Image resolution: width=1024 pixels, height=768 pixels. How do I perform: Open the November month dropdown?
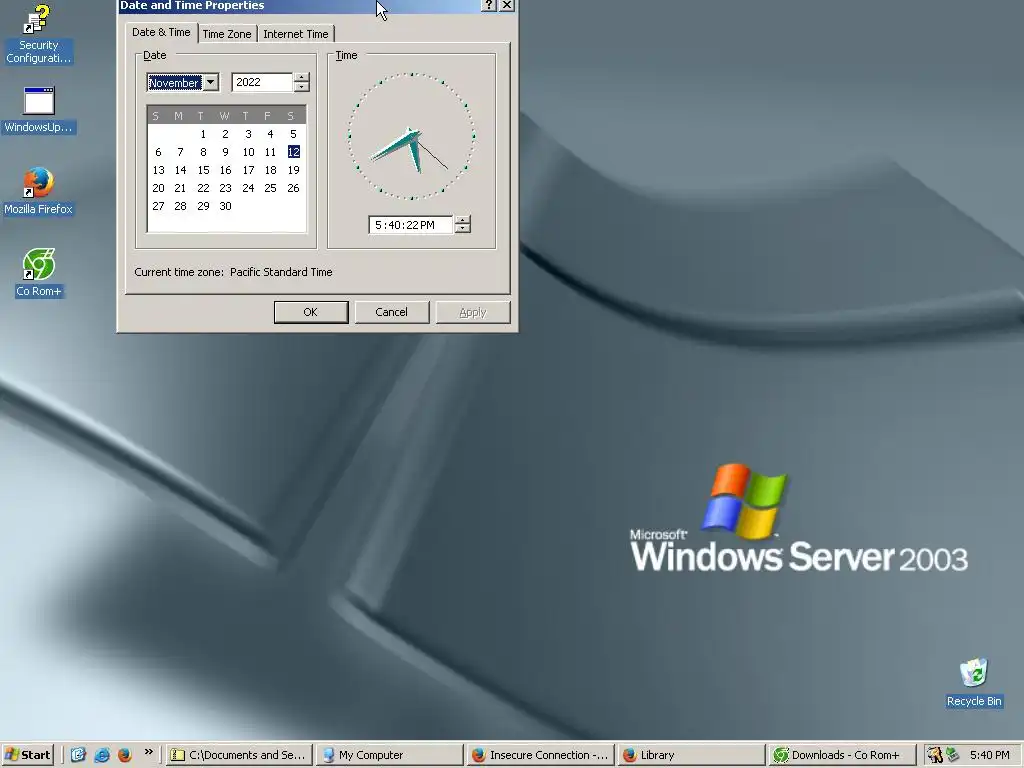tap(210, 82)
